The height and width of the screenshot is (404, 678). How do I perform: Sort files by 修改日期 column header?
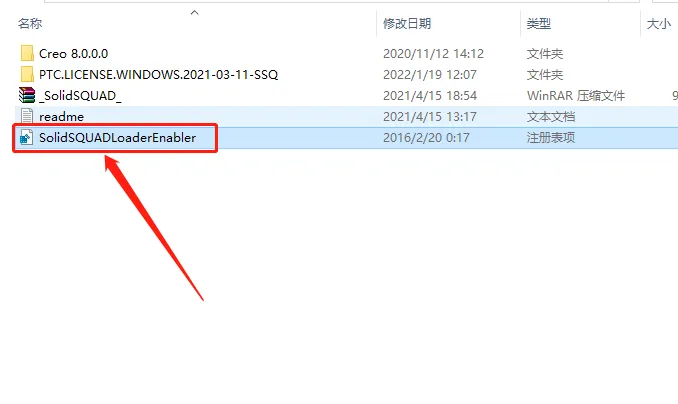point(407,23)
